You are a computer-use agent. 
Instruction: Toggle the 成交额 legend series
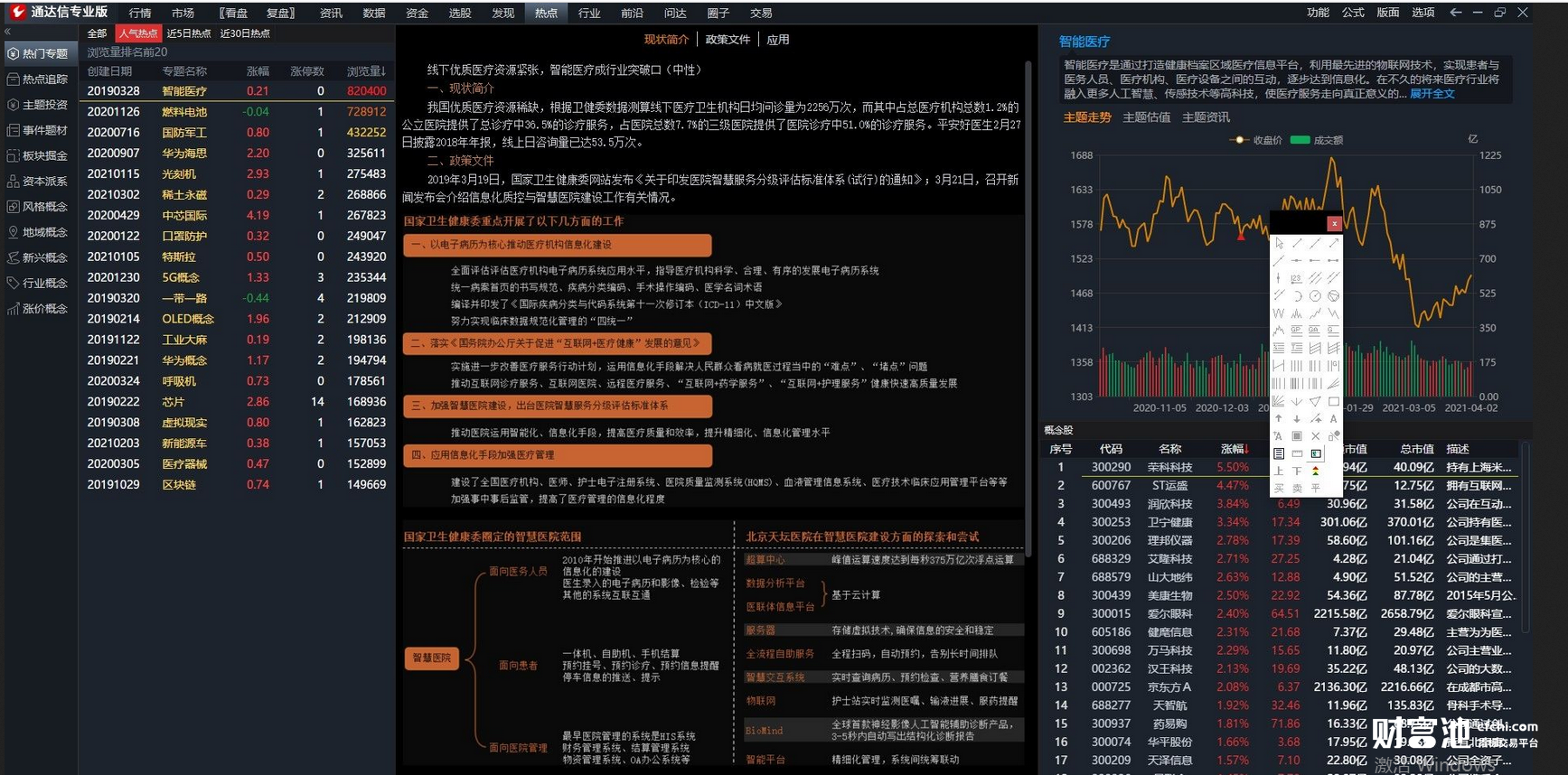1317,140
